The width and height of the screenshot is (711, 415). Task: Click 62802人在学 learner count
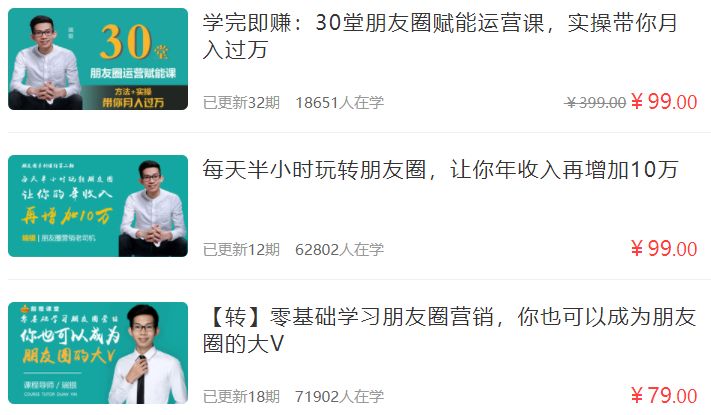(x=339, y=249)
